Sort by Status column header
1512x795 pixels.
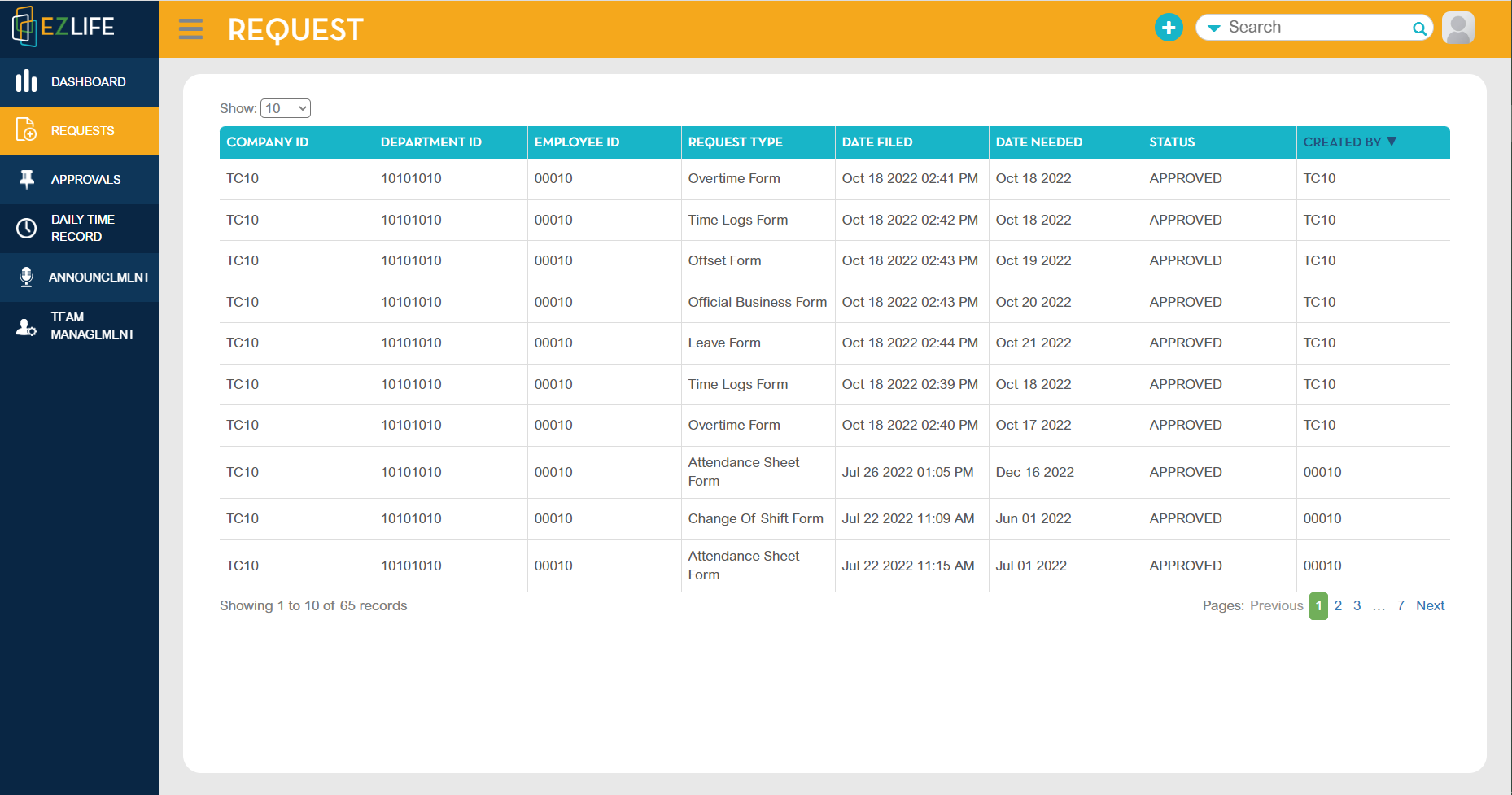pos(1219,142)
